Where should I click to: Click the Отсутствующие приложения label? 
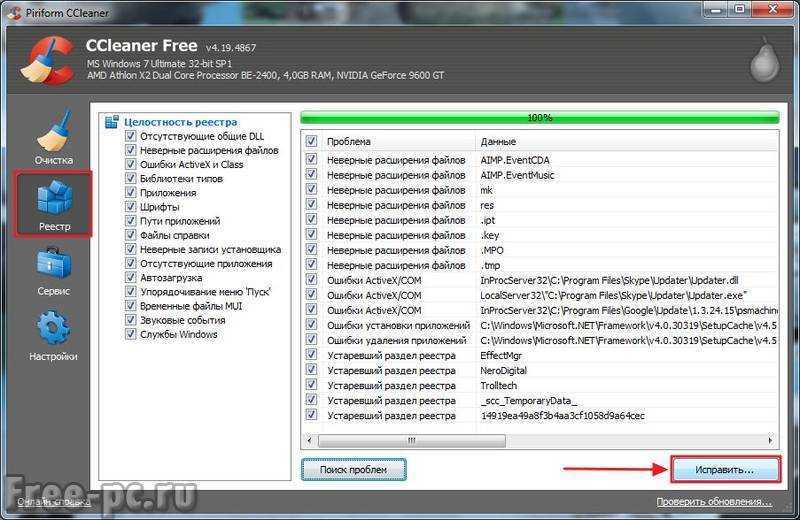(206, 264)
